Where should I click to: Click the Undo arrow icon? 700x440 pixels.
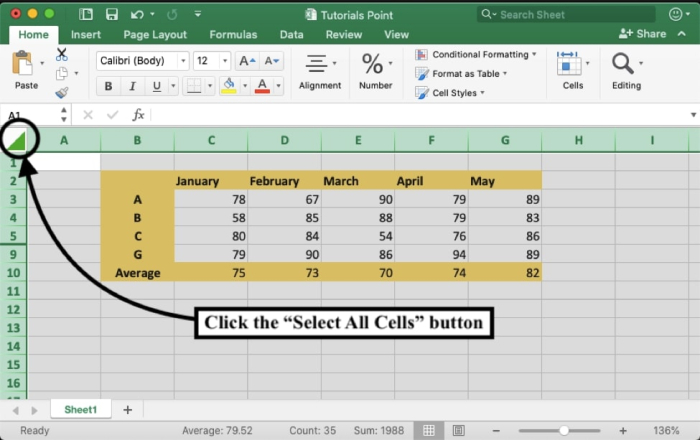[136, 15]
